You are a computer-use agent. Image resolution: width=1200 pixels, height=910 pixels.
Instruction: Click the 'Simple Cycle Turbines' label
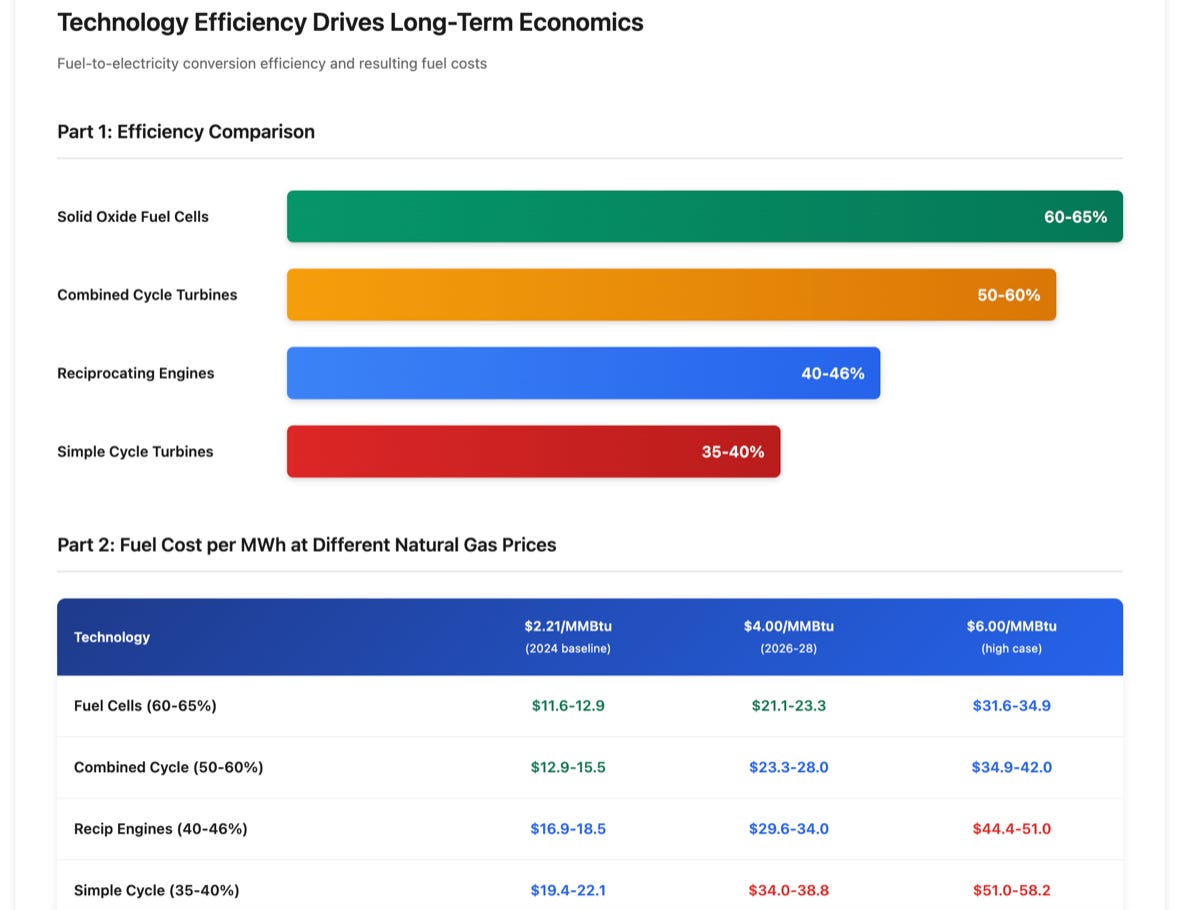135,452
